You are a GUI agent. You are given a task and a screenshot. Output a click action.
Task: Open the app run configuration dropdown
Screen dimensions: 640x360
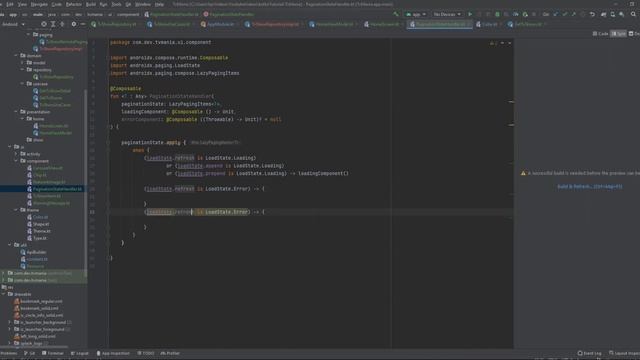(416, 14)
